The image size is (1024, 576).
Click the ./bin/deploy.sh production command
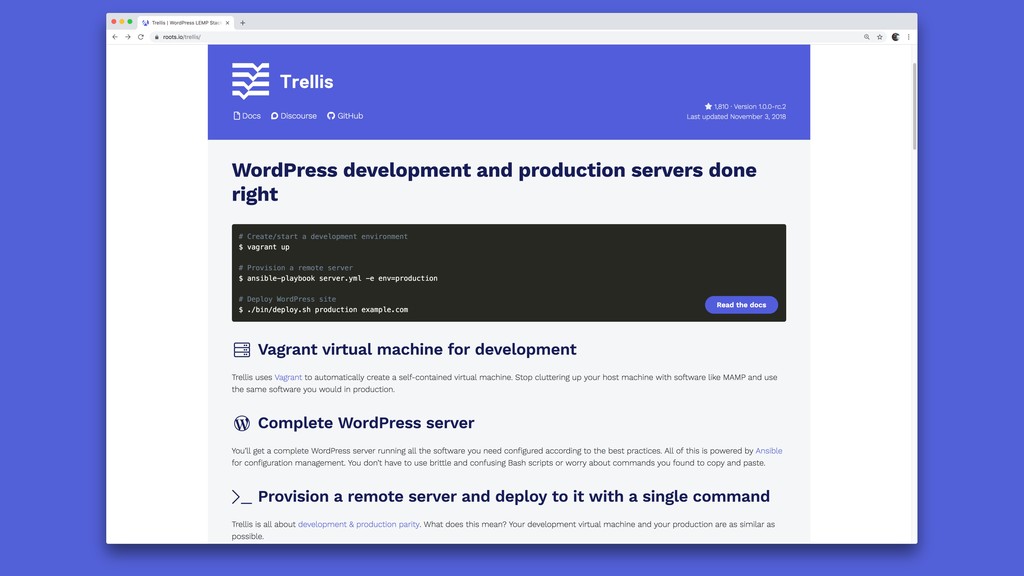click(323, 310)
